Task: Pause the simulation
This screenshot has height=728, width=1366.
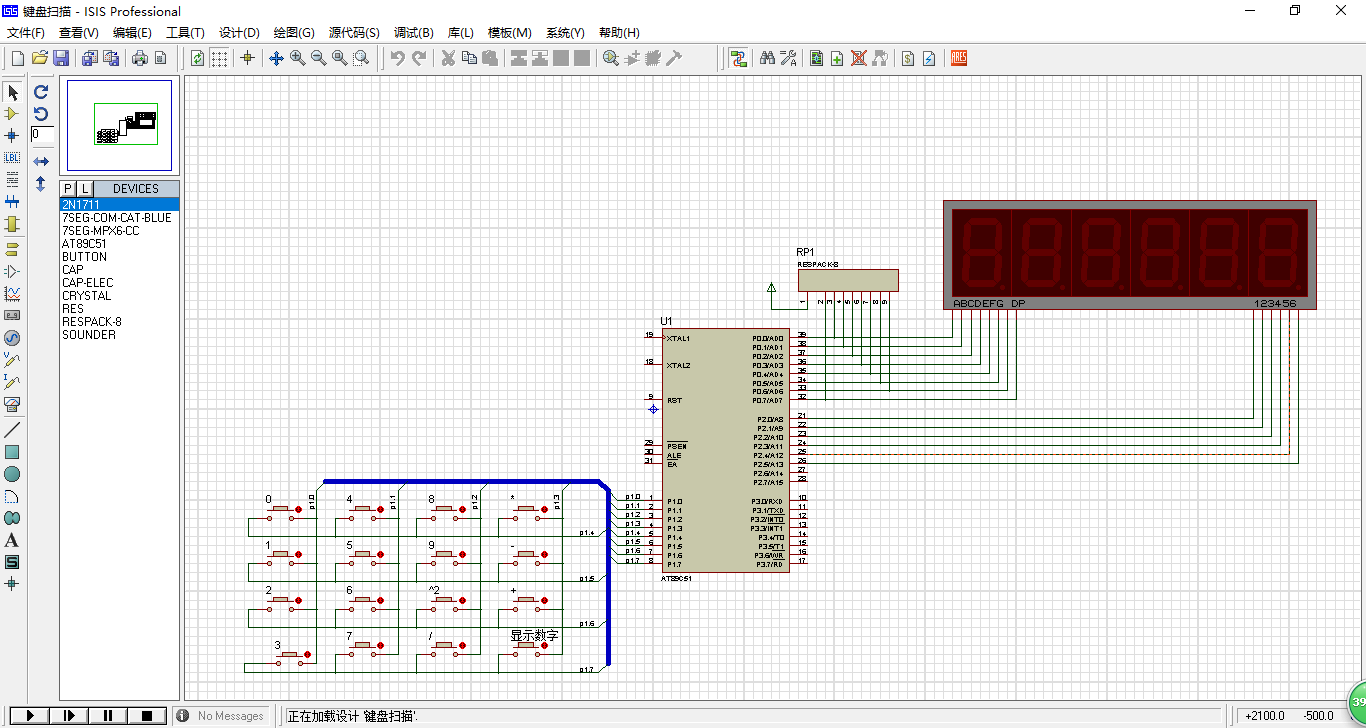Action: click(108, 715)
